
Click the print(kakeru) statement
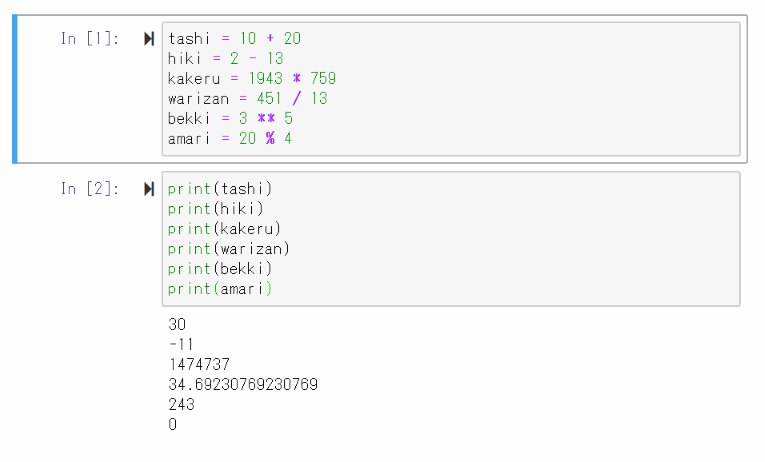point(224,229)
